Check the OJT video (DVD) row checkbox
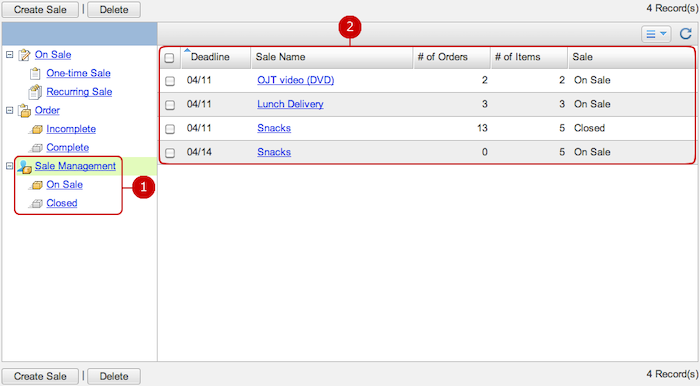 click(x=170, y=81)
